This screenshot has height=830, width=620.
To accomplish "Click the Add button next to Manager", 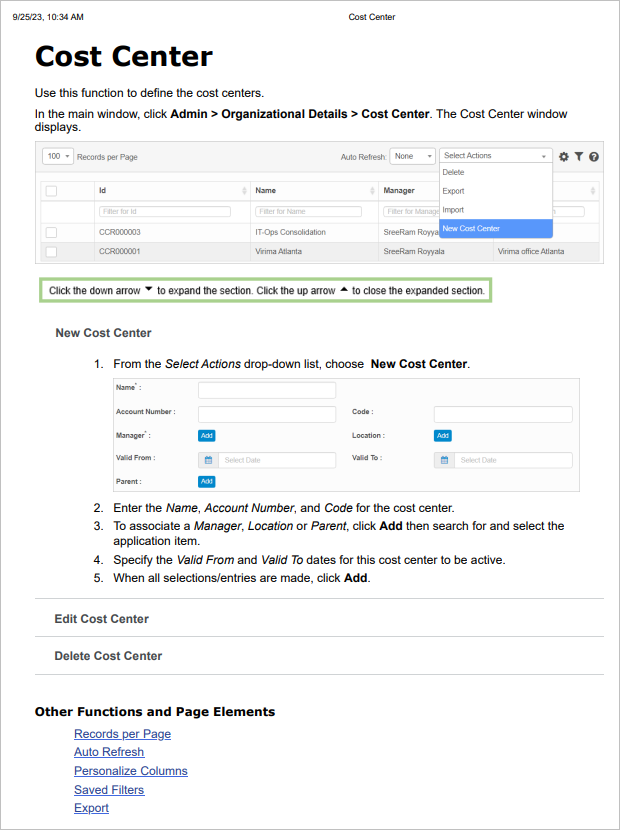I will (206, 436).
